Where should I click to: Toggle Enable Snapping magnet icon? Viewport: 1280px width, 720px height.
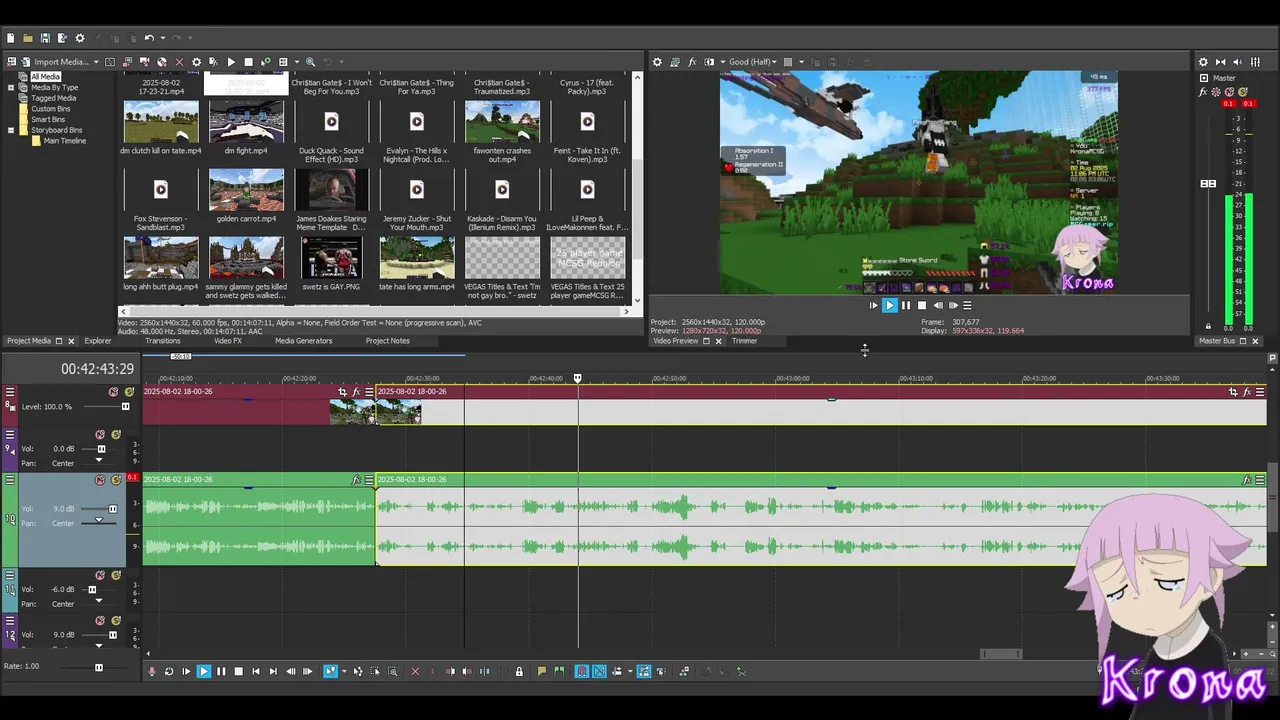(x=581, y=672)
